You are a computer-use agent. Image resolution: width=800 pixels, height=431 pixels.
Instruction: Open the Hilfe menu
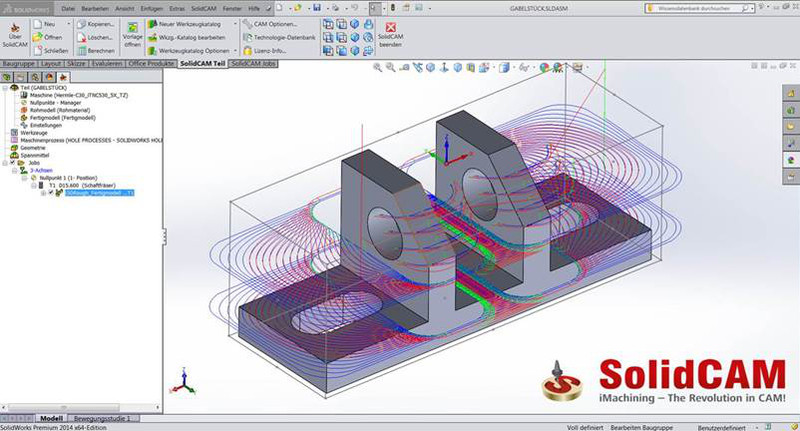click(x=254, y=9)
